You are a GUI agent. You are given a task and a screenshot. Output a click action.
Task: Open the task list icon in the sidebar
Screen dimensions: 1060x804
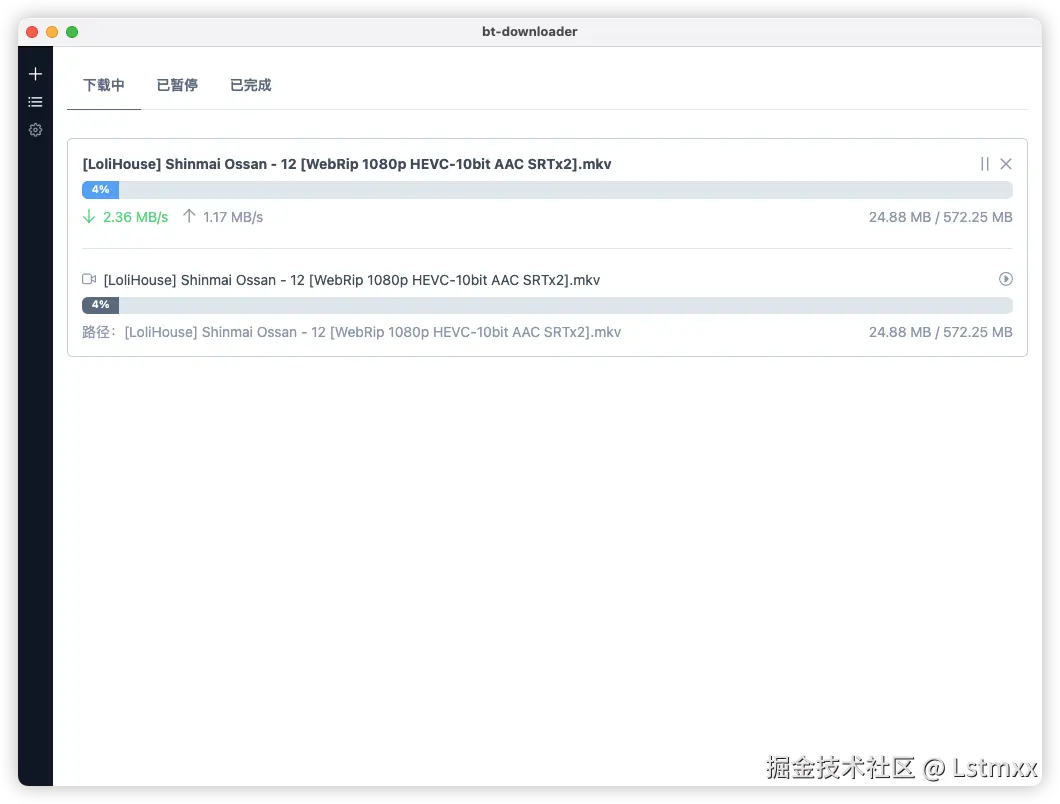(35, 101)
